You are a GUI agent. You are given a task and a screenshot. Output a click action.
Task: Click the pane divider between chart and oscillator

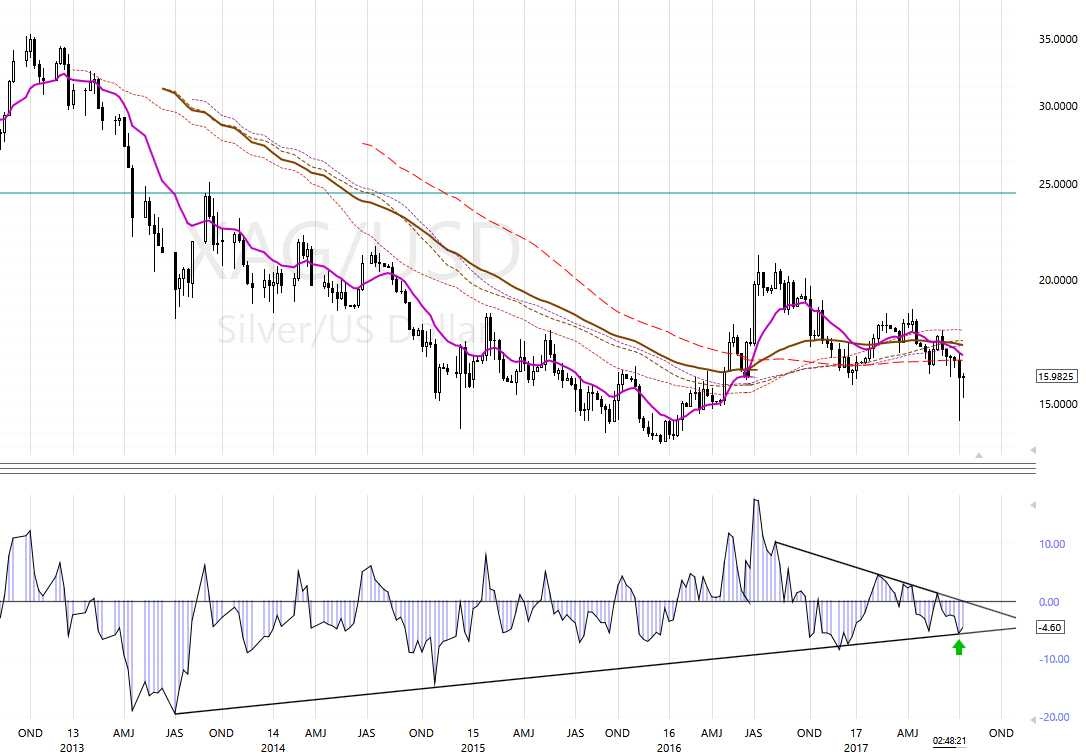(500, 468)
